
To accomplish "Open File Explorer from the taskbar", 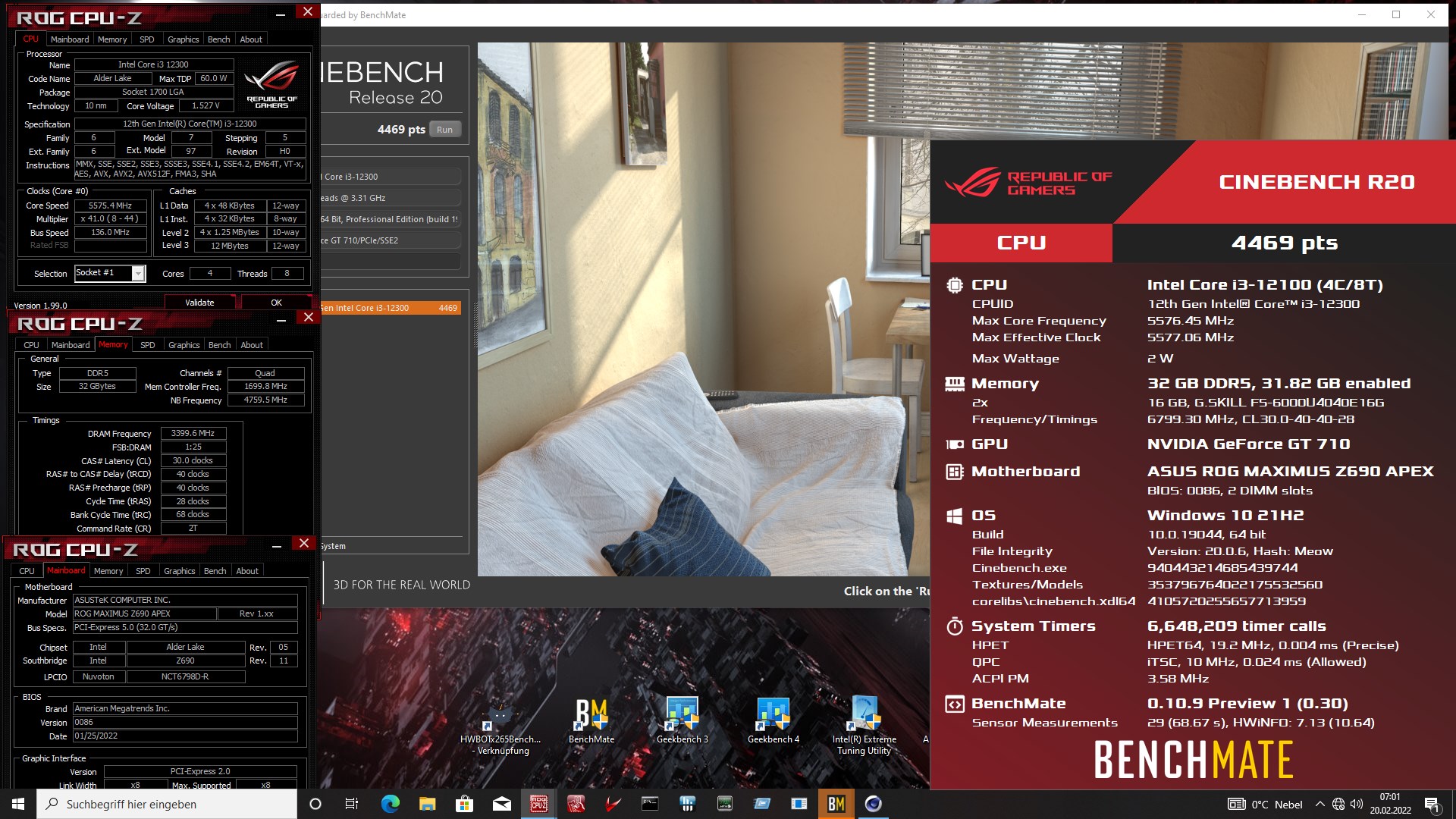I will pyautogui.click(x=427, y=804).
